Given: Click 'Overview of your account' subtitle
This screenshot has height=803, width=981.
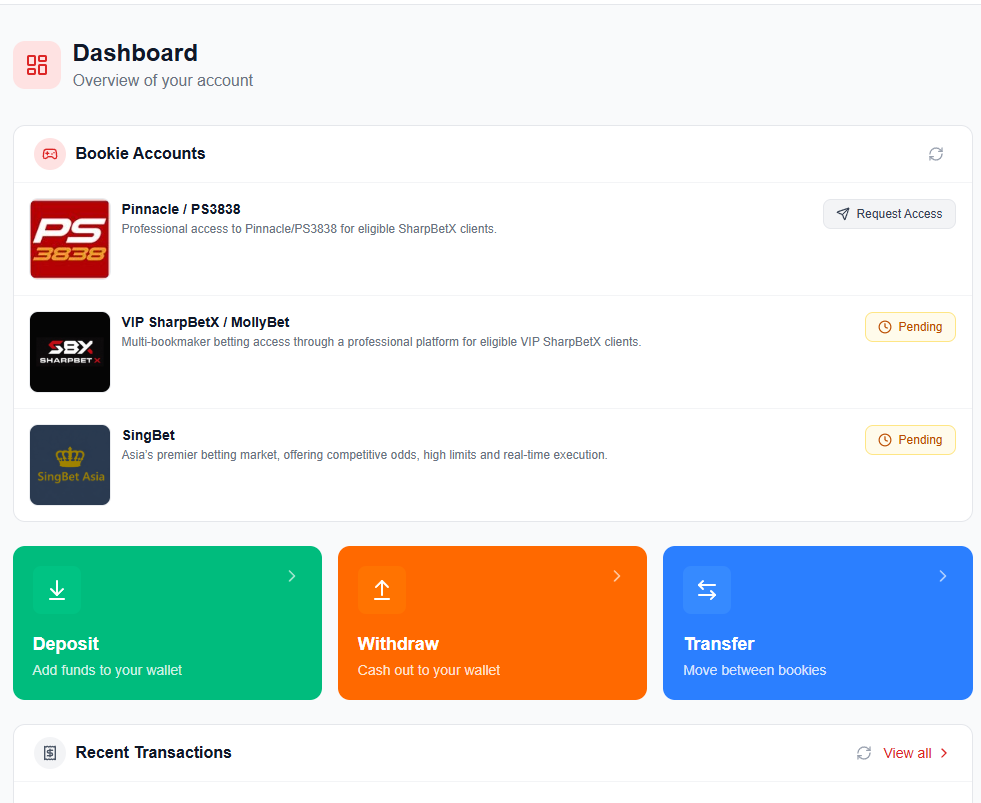Looking at the screenshot, I should pos(163,81).
